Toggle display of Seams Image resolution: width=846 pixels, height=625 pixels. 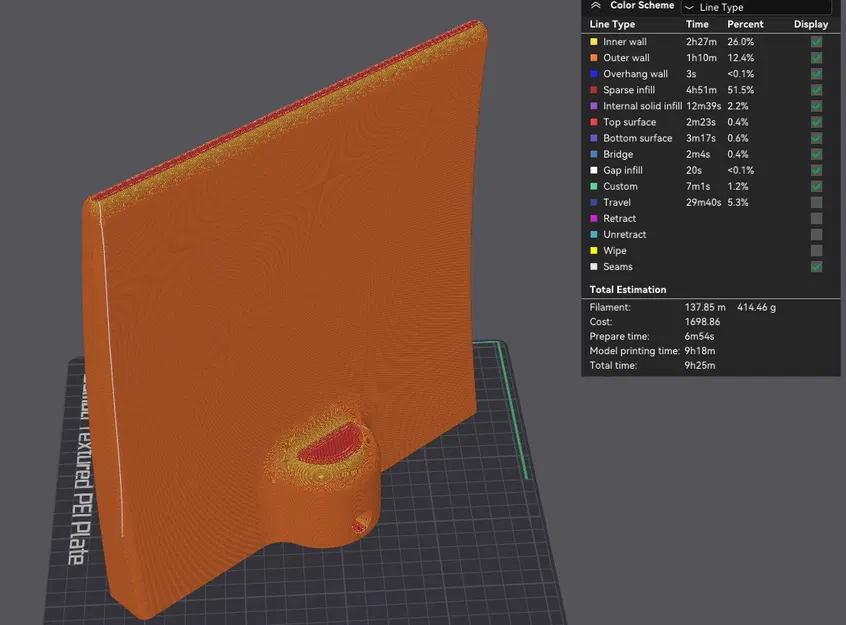816,267
